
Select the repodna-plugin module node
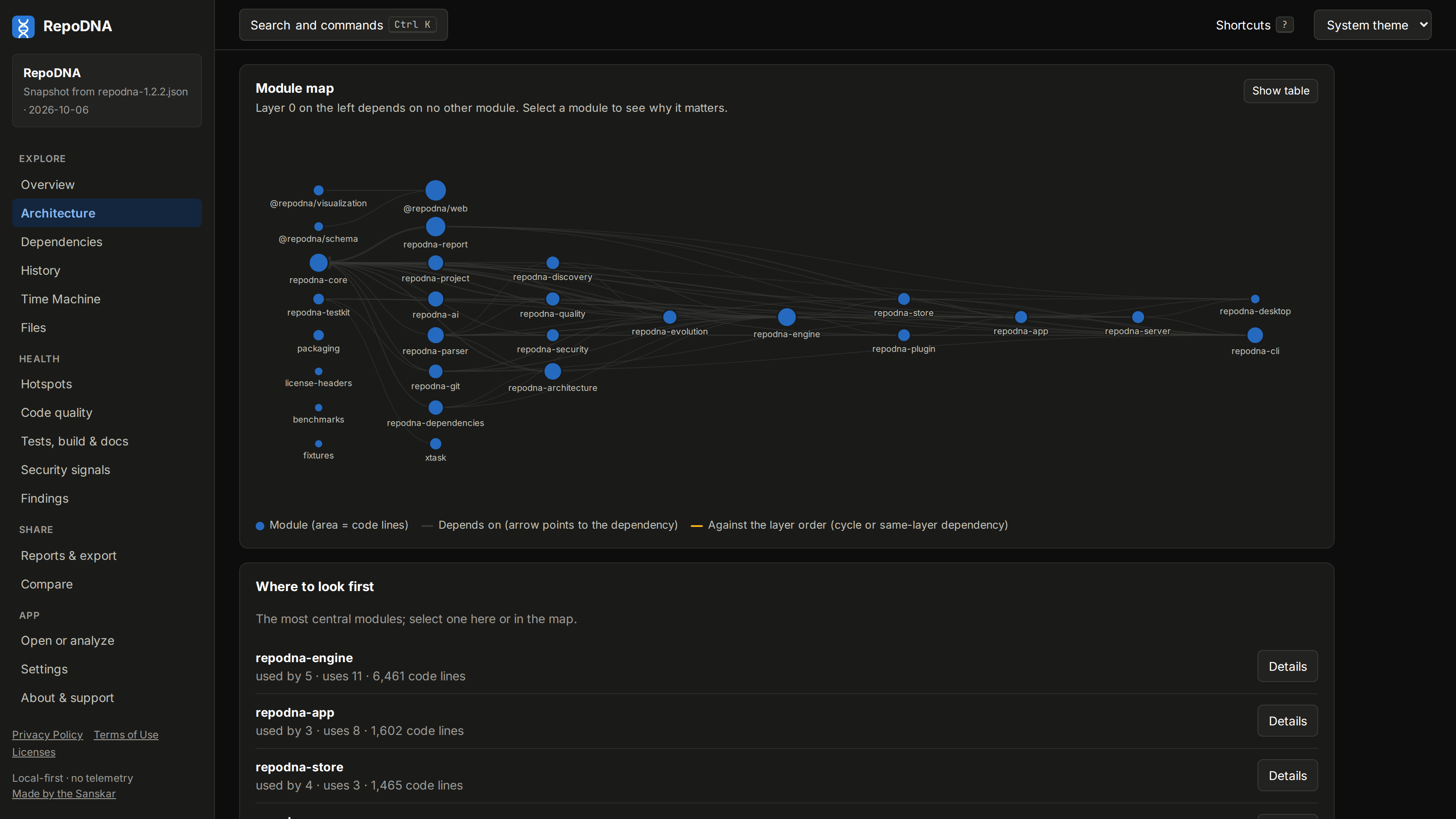click(904, 335)
